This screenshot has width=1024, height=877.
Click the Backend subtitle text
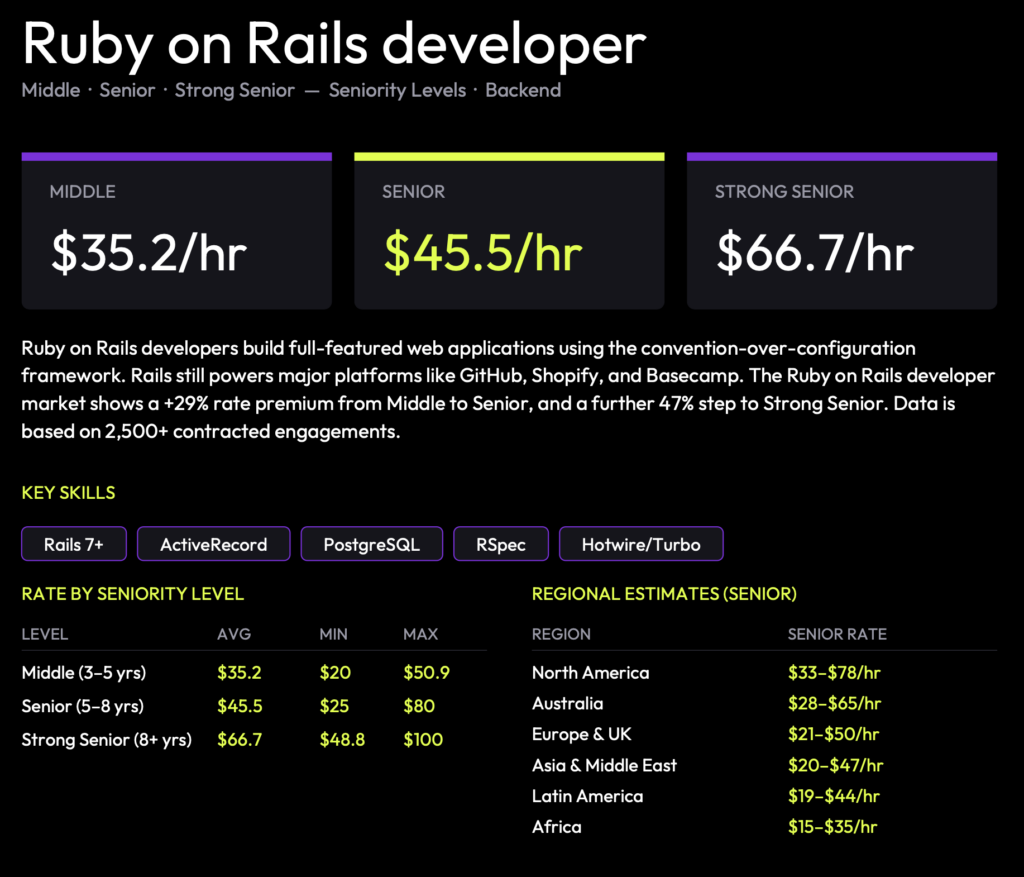[523, 90]
